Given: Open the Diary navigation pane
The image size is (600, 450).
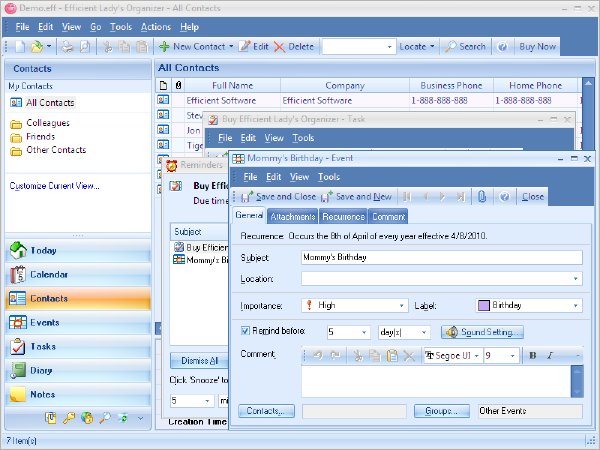Looking at the screenshot, I should click(x=78, y=370).
